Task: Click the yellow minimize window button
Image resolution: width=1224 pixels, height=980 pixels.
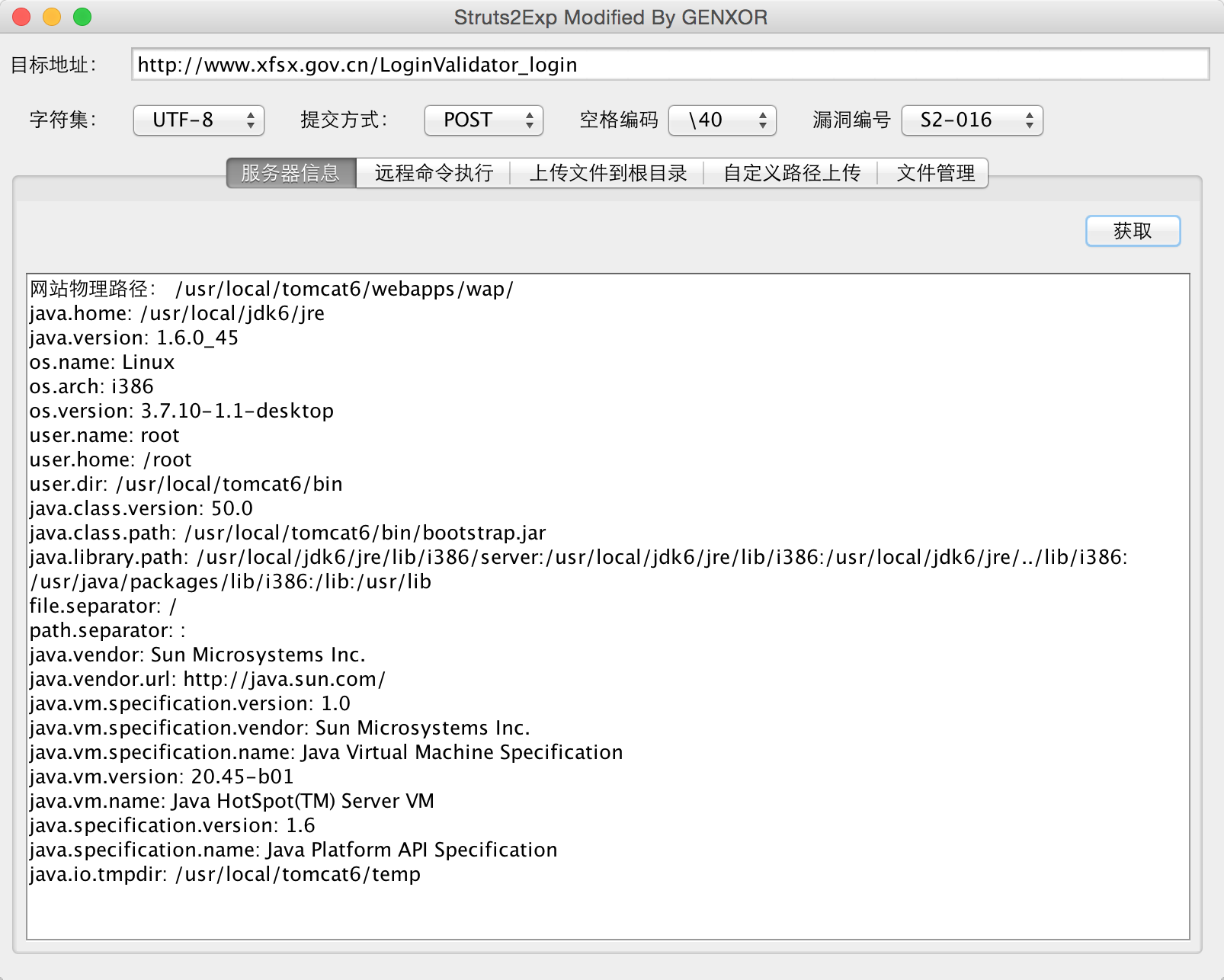Action: [52, 17]
